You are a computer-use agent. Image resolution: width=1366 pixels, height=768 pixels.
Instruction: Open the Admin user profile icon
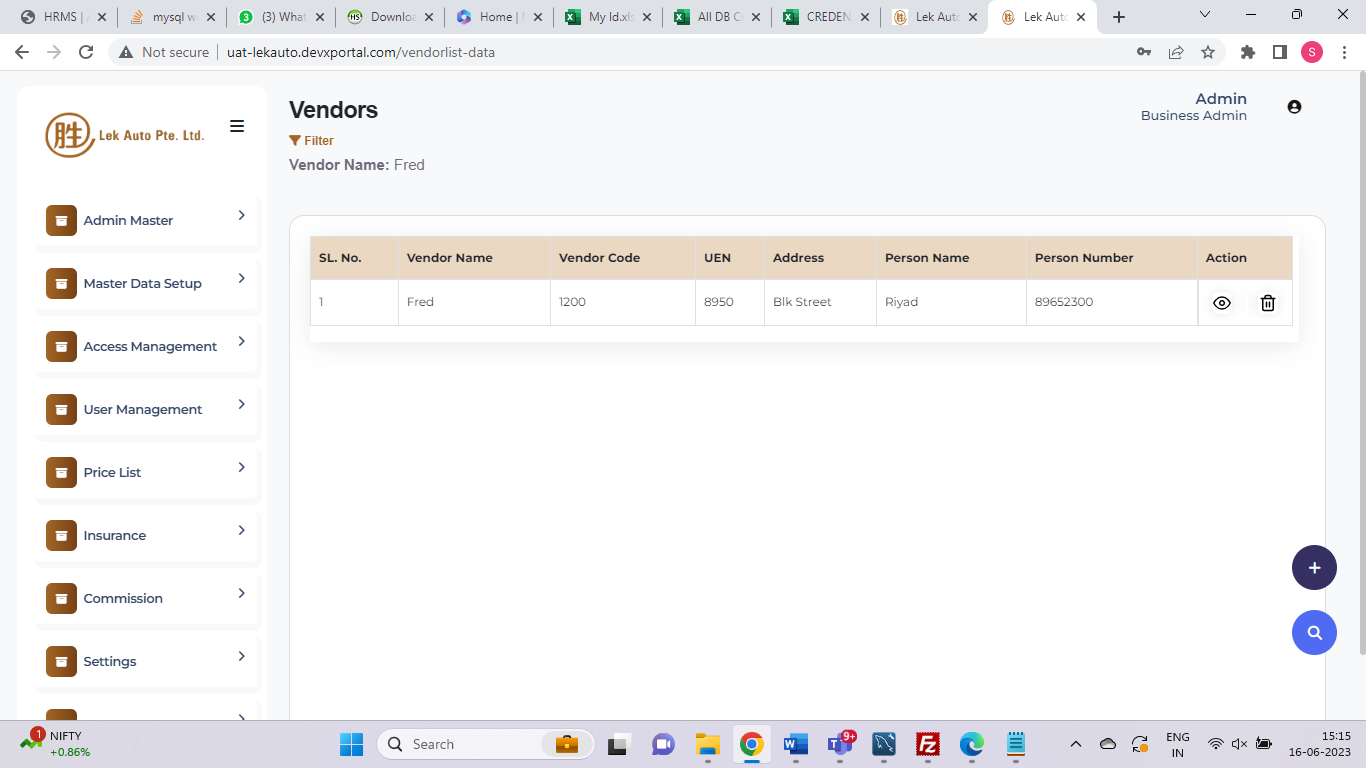click(1294, 107)
